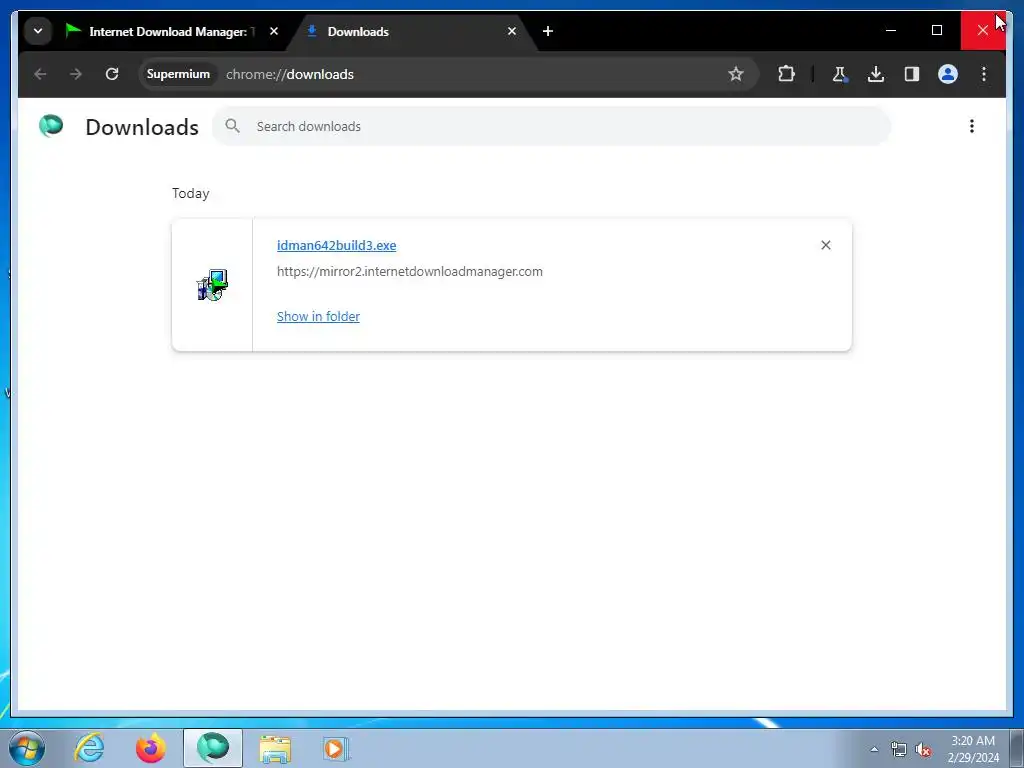Open the toolbar Downloads arrow icon

point(876,74)
